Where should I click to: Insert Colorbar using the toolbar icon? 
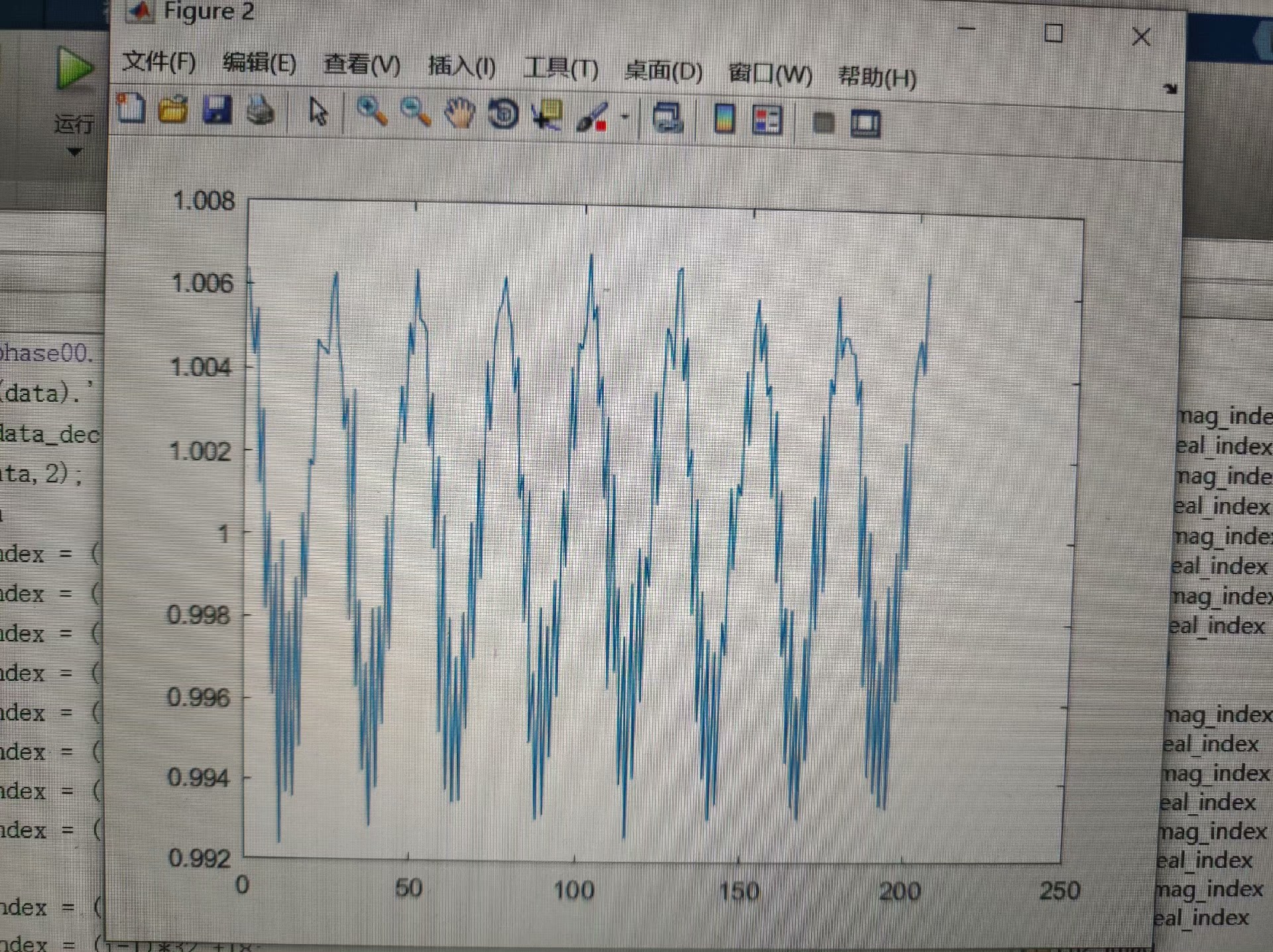tap(724, 120)
